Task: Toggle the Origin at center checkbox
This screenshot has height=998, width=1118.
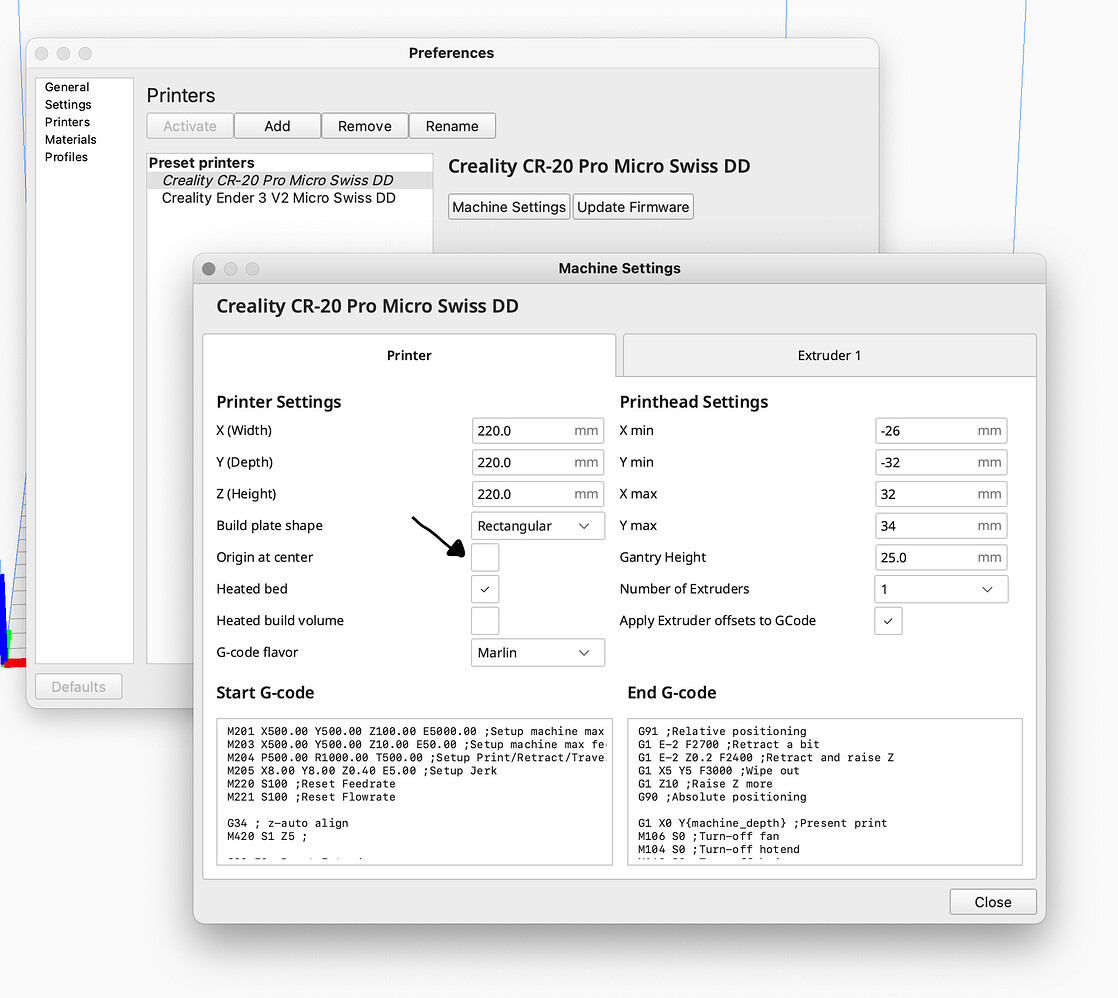Action: 485,557
